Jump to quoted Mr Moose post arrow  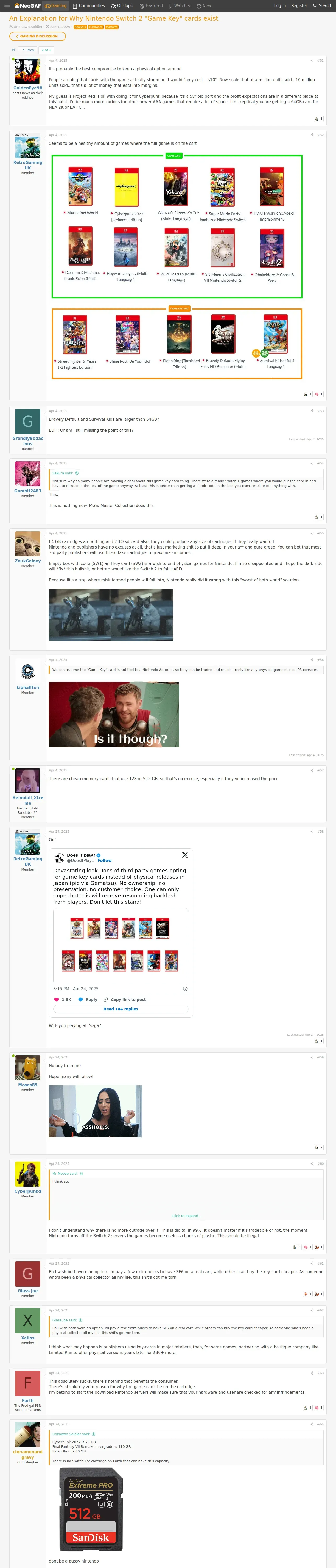(81, 1174)
